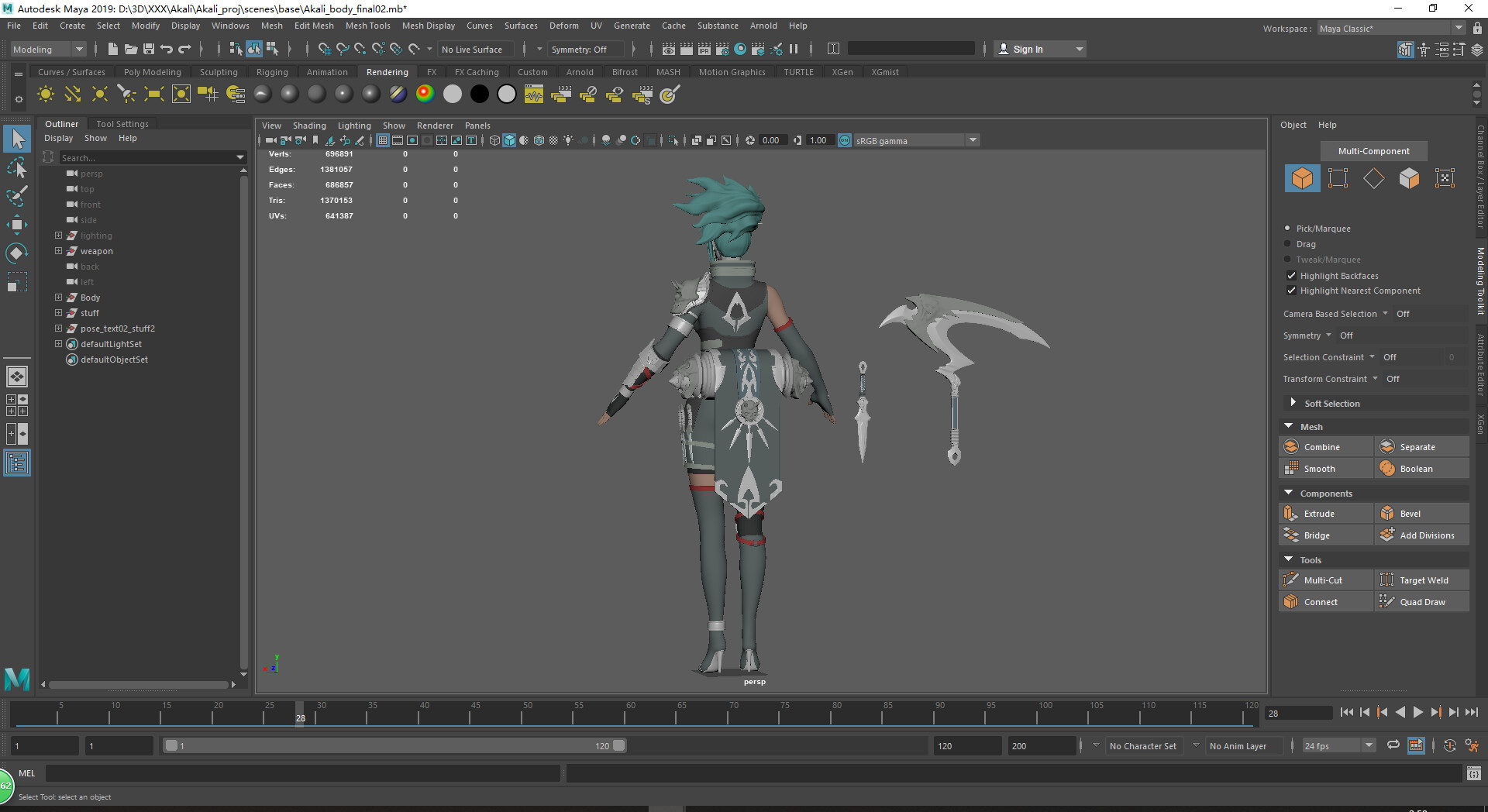
Task: Click the Open Scene folder icon
Action: click(x=131, y=49)
